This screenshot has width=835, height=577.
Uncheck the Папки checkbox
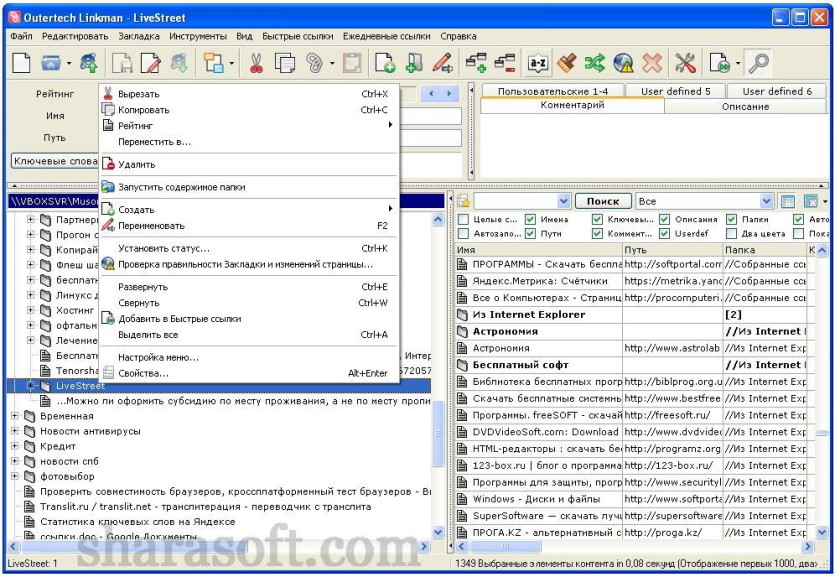pyautogui.click(x=732, y=219)
